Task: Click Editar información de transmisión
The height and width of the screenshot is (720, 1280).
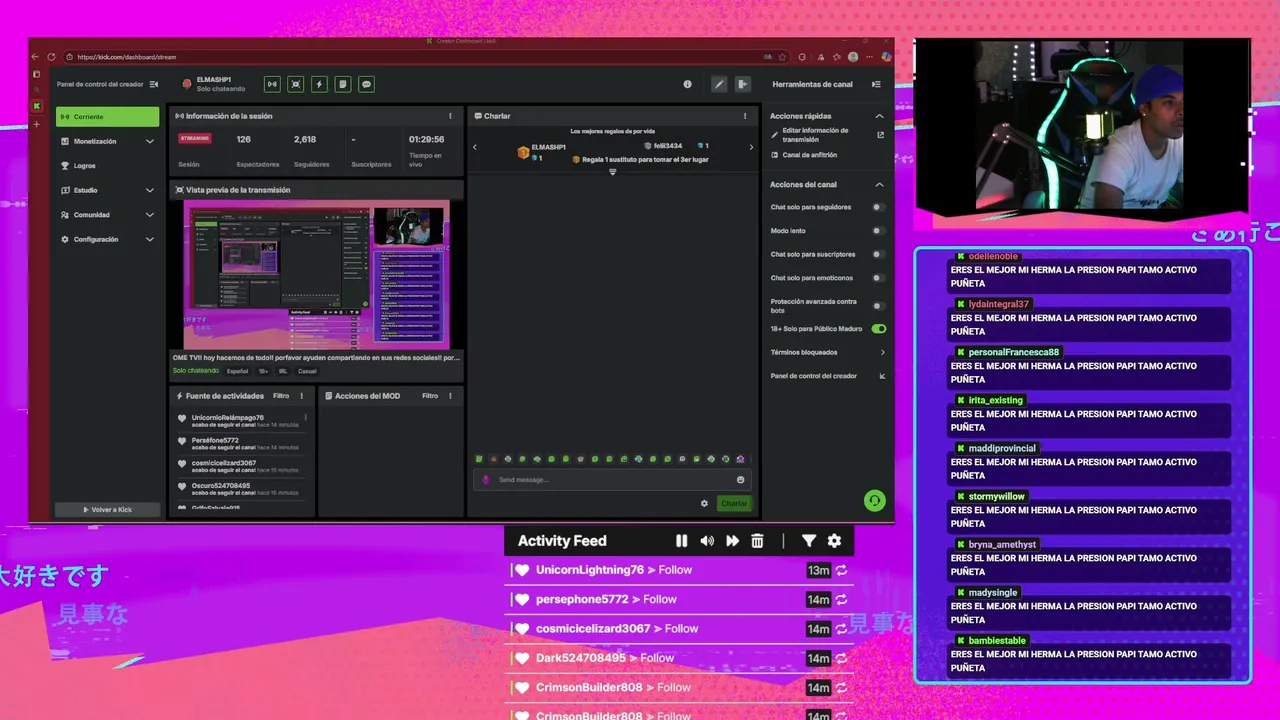Action: click(815, 135)
